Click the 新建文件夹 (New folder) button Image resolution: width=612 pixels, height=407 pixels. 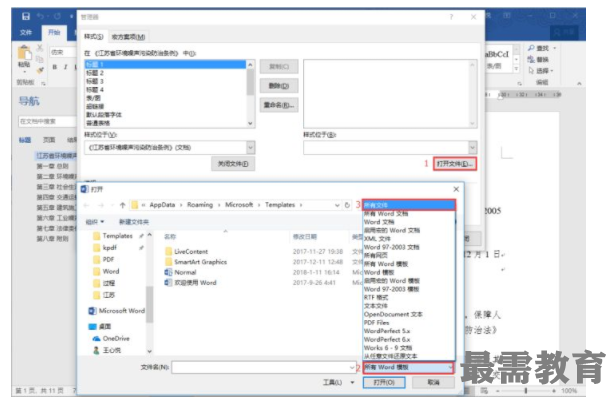(x=134, y=222)
